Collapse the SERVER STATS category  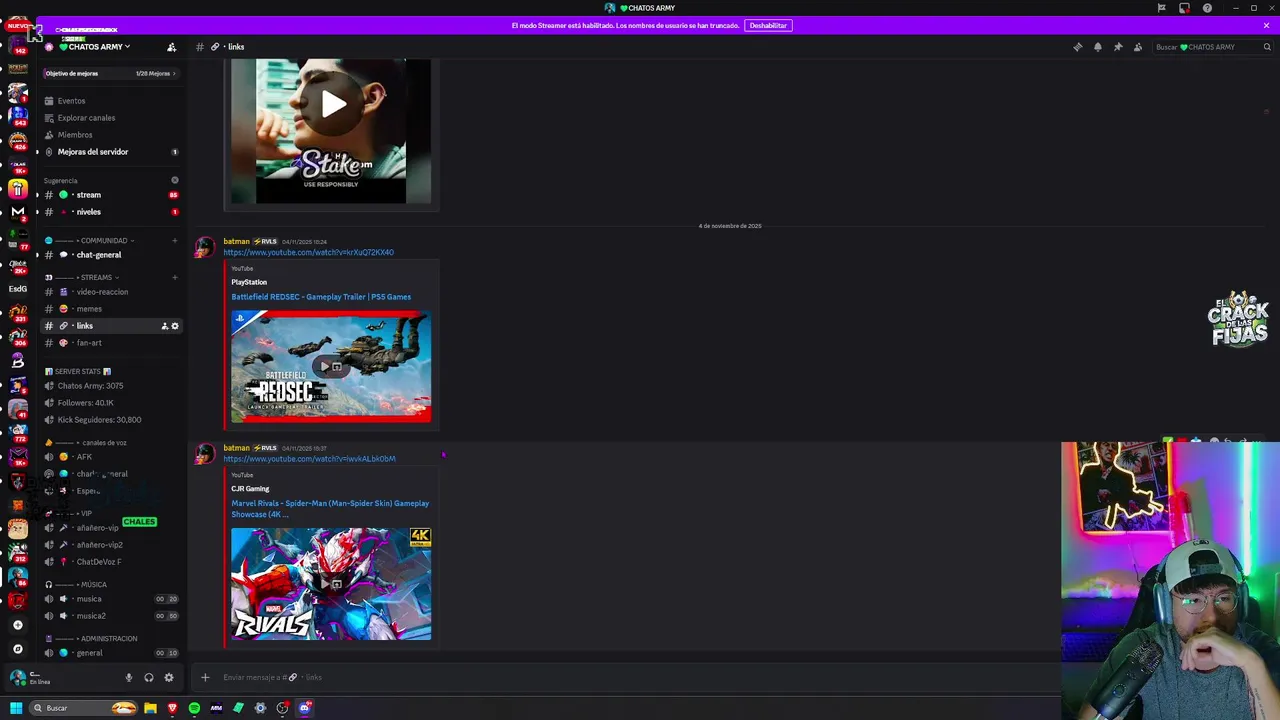(x=78, y=371)
